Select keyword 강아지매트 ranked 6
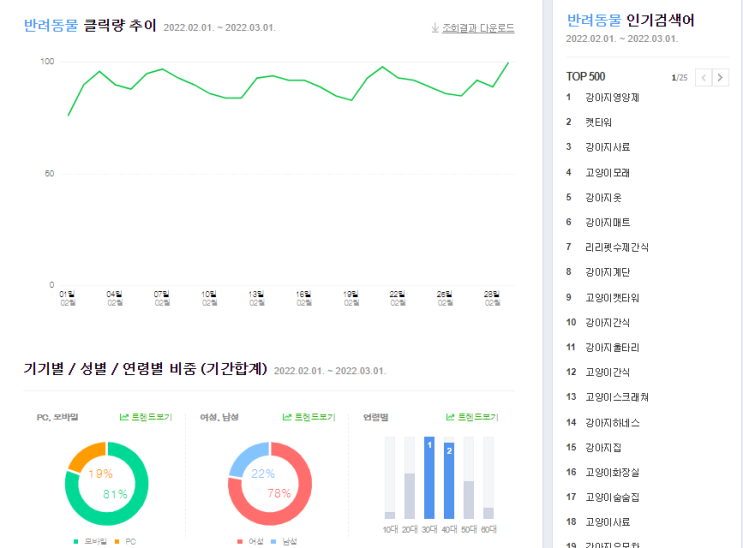The width and height of the screenshot is (743, 548). coord(607,222)
